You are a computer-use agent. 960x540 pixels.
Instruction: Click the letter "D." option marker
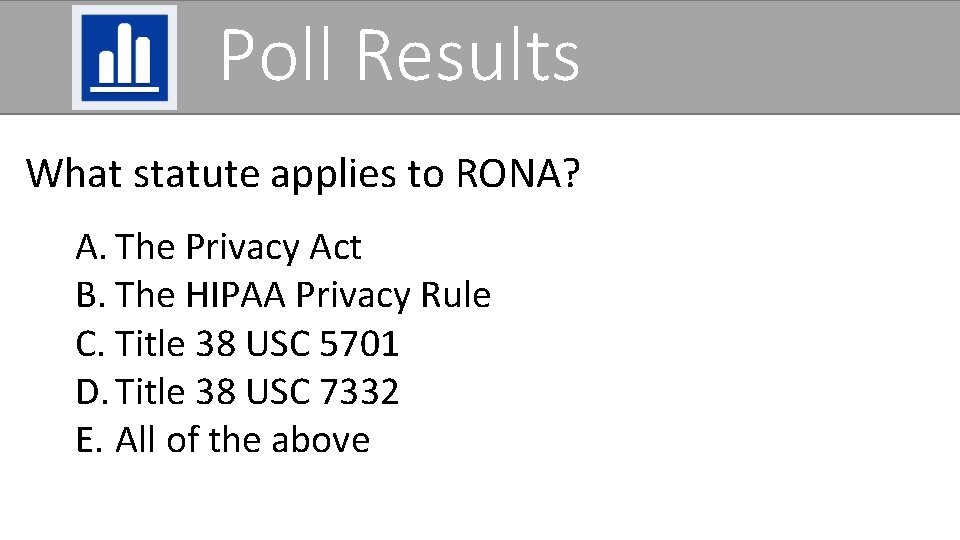(x=92, y=392)
